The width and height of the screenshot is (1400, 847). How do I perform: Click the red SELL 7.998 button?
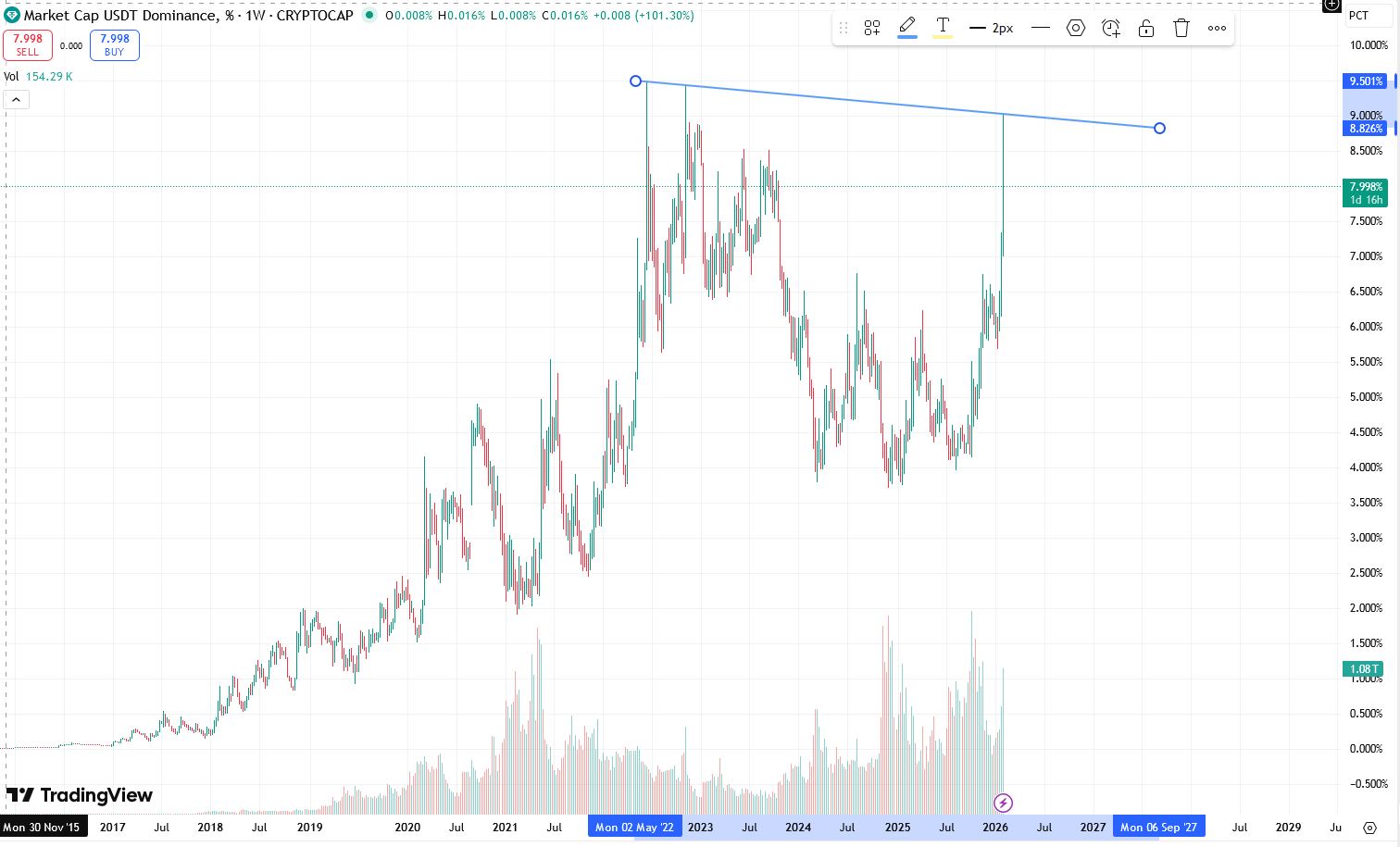(x=28, y=44)
